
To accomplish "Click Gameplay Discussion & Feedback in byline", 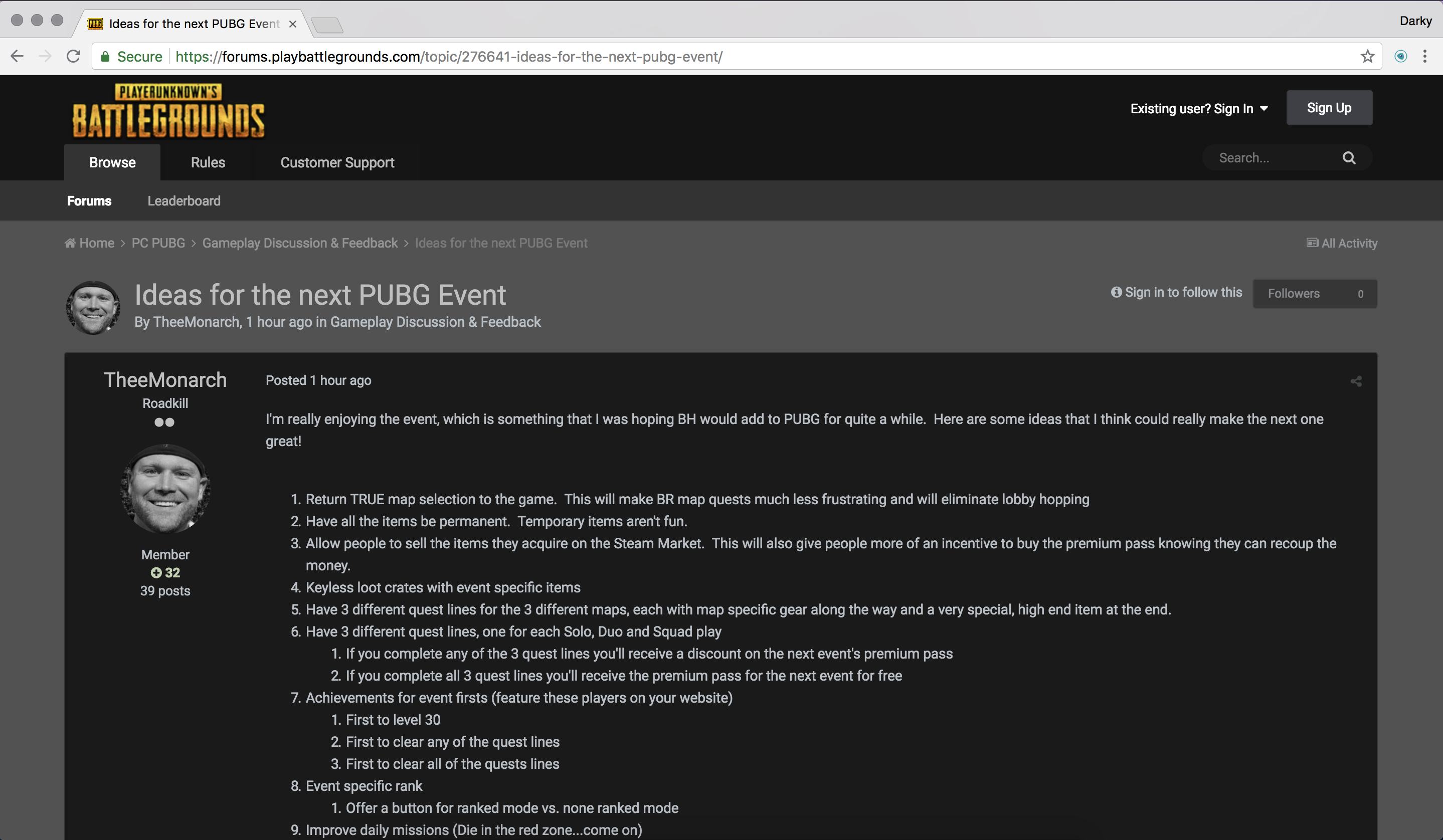I will point(435,322).
